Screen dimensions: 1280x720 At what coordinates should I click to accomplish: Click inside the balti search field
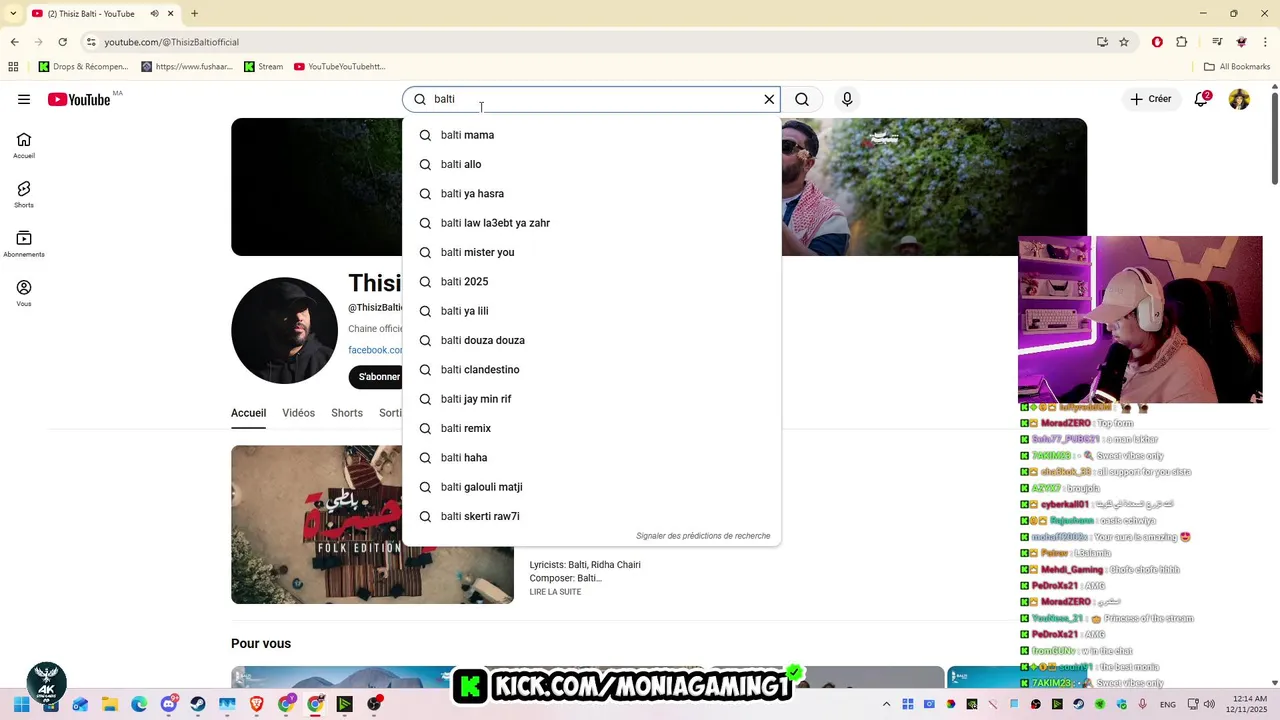590,99
